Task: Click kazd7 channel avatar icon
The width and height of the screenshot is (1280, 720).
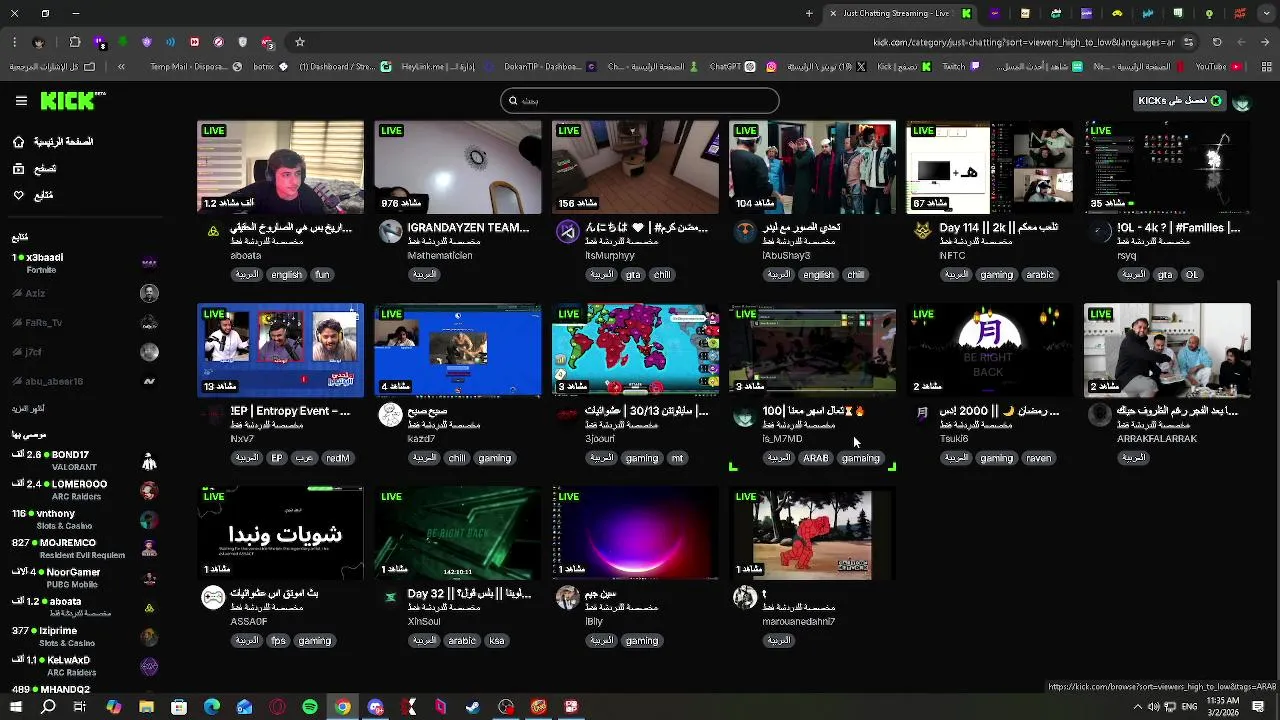Action: [x=390, y=415]
